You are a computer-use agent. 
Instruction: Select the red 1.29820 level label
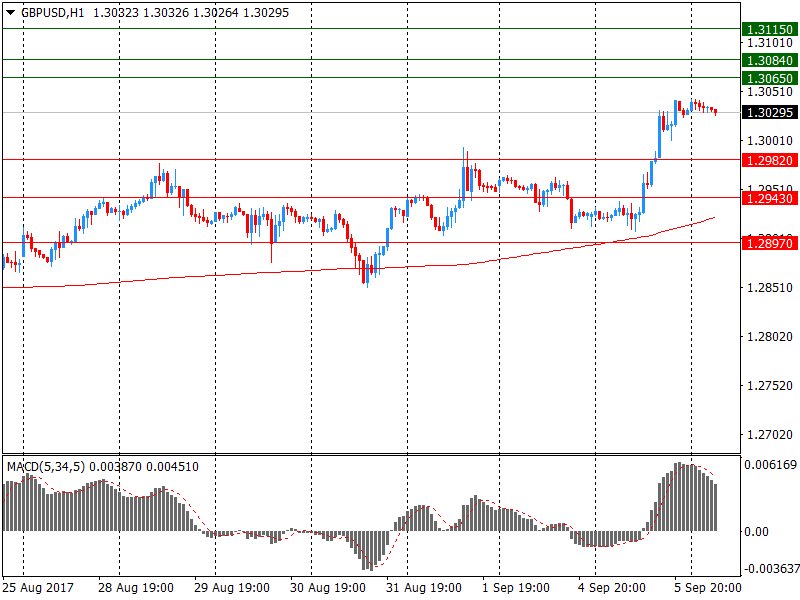point(770,160)
